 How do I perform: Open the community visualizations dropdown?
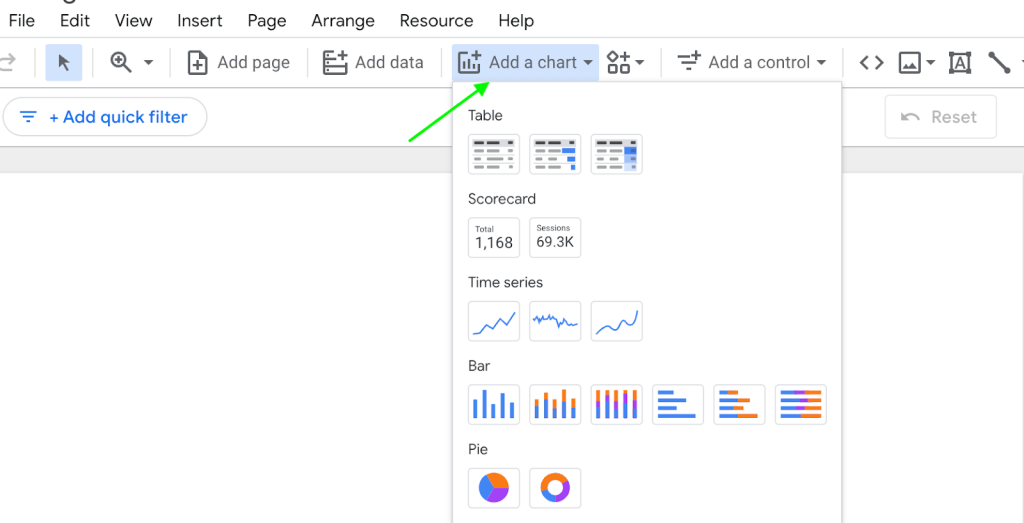click(x=626, y=63)
